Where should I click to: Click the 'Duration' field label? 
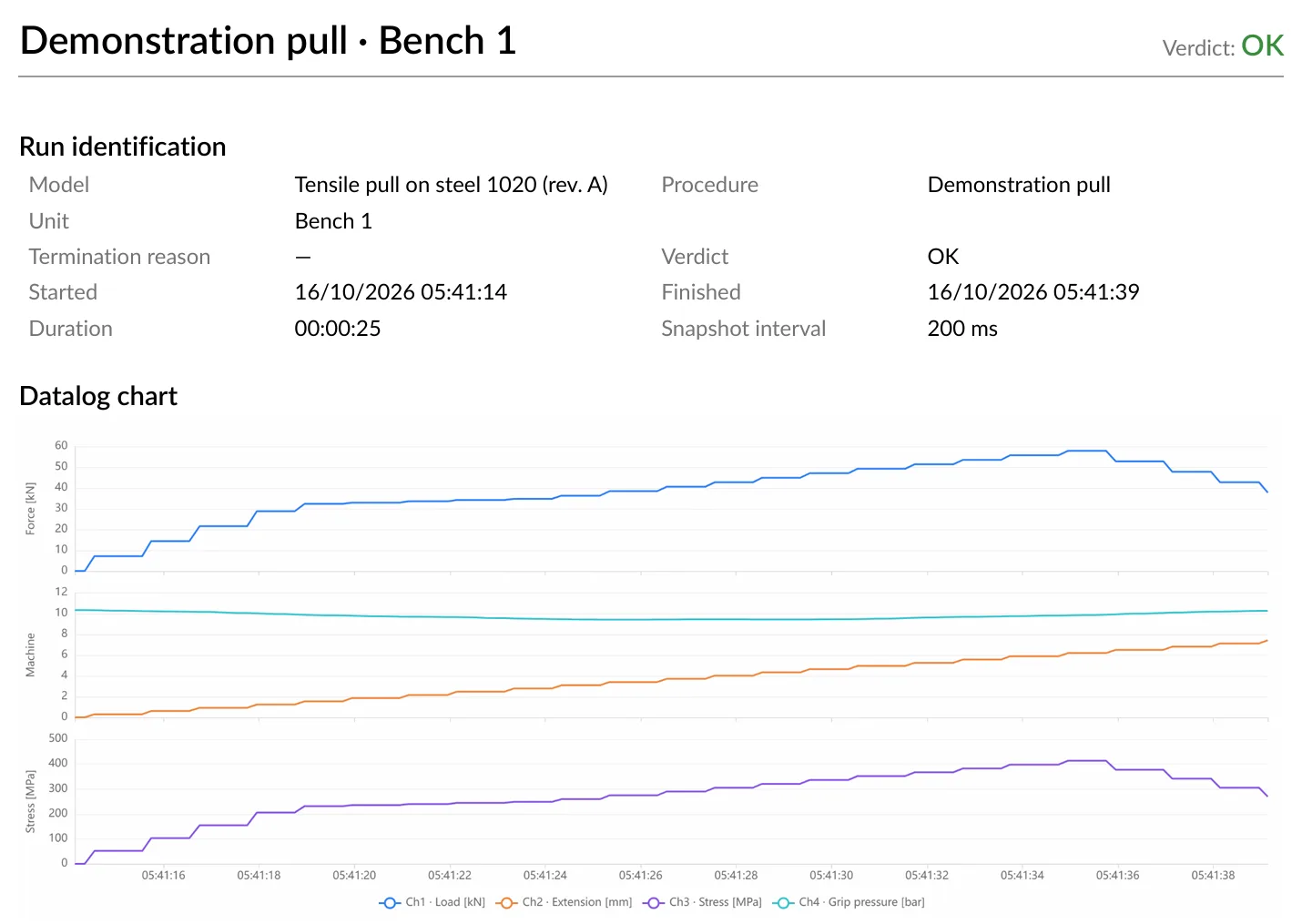pos(71,329)
